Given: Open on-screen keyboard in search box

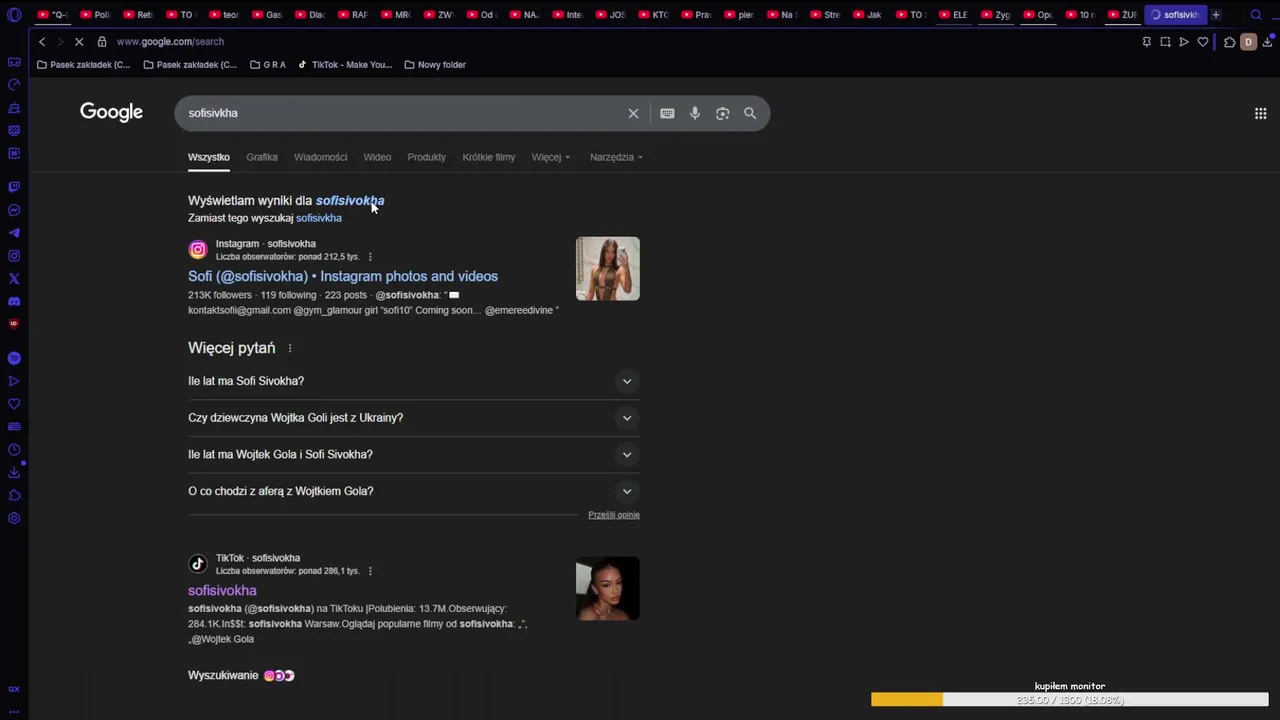Looking at the screenshot, I should pyautogui.click(x=667, y=113).
